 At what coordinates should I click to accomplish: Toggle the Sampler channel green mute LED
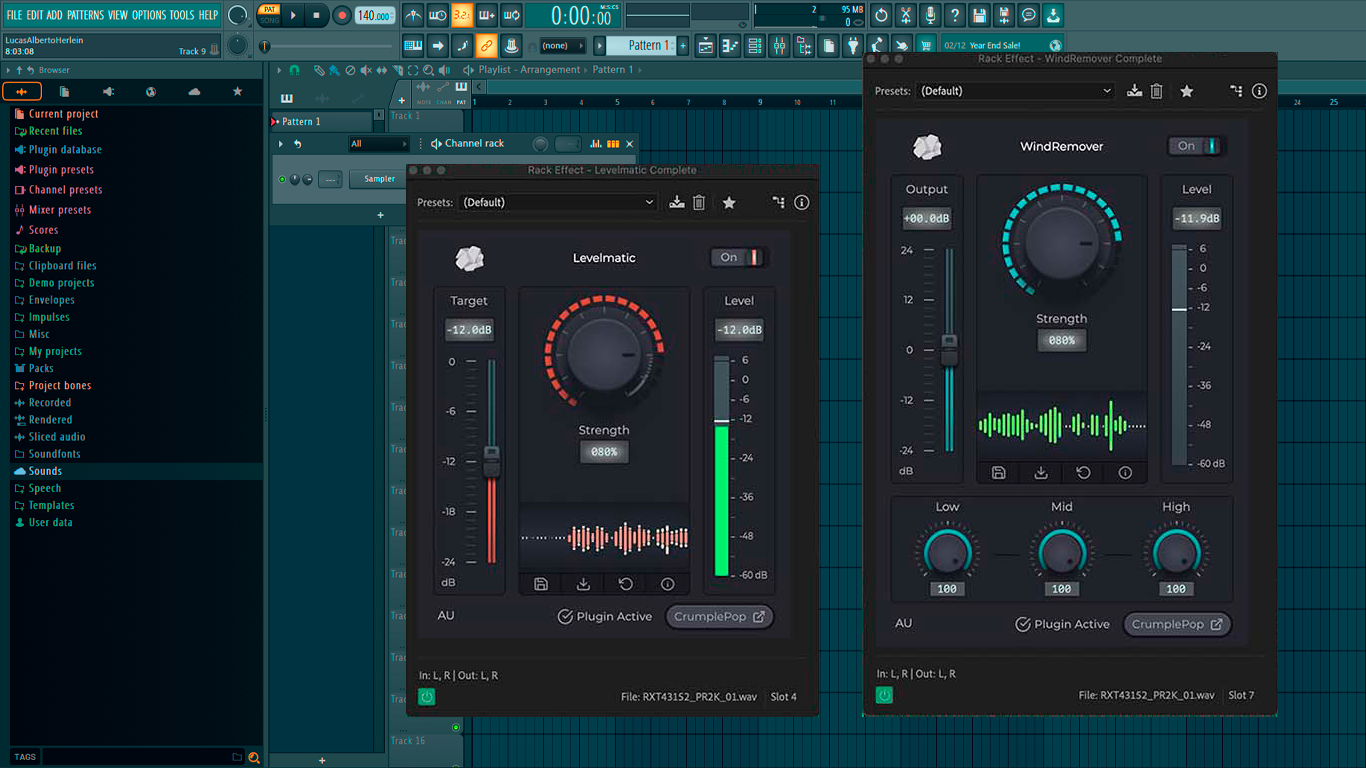pos(282,179)
